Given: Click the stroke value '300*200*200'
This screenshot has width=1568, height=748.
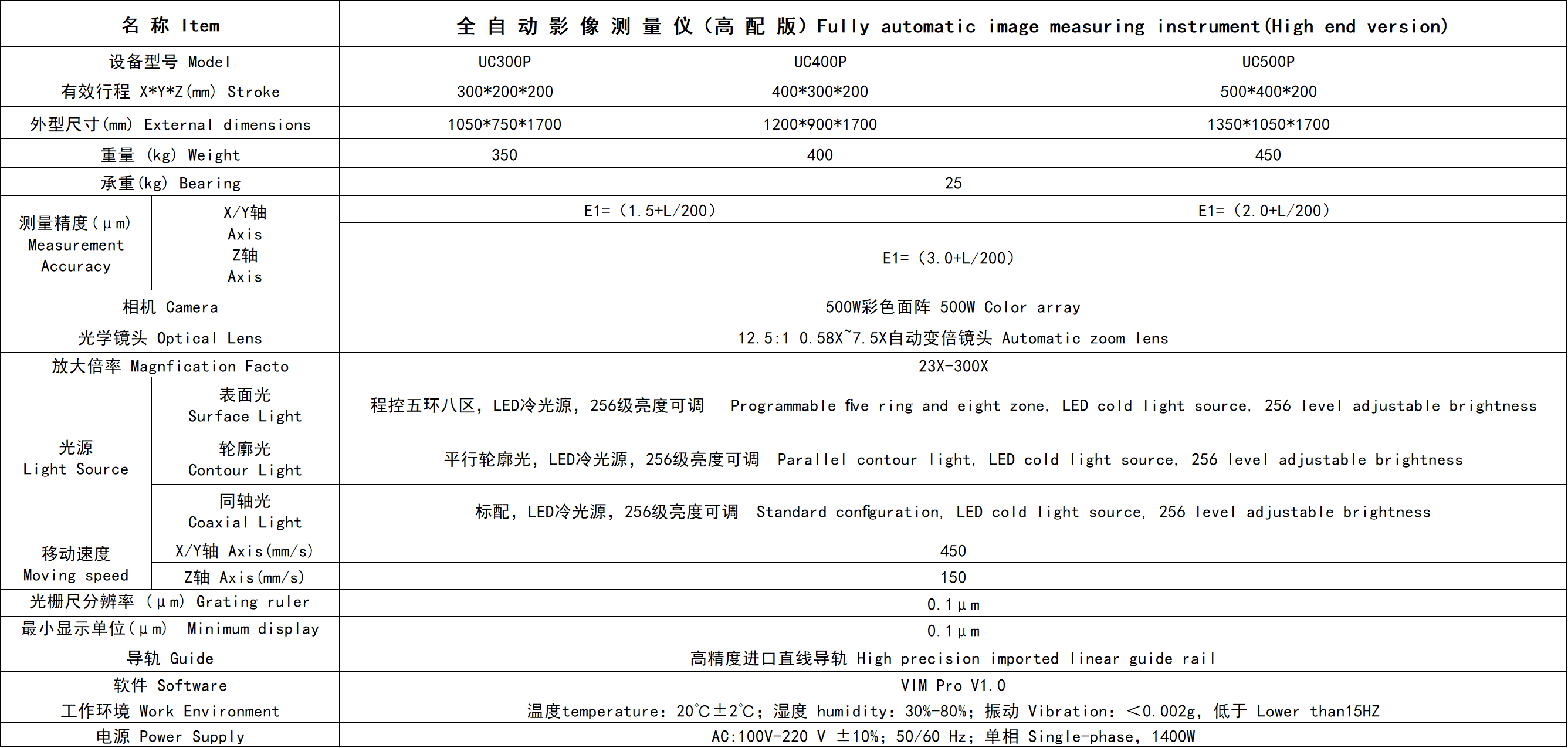Looking at the screenshot, I should click(505, 92).
